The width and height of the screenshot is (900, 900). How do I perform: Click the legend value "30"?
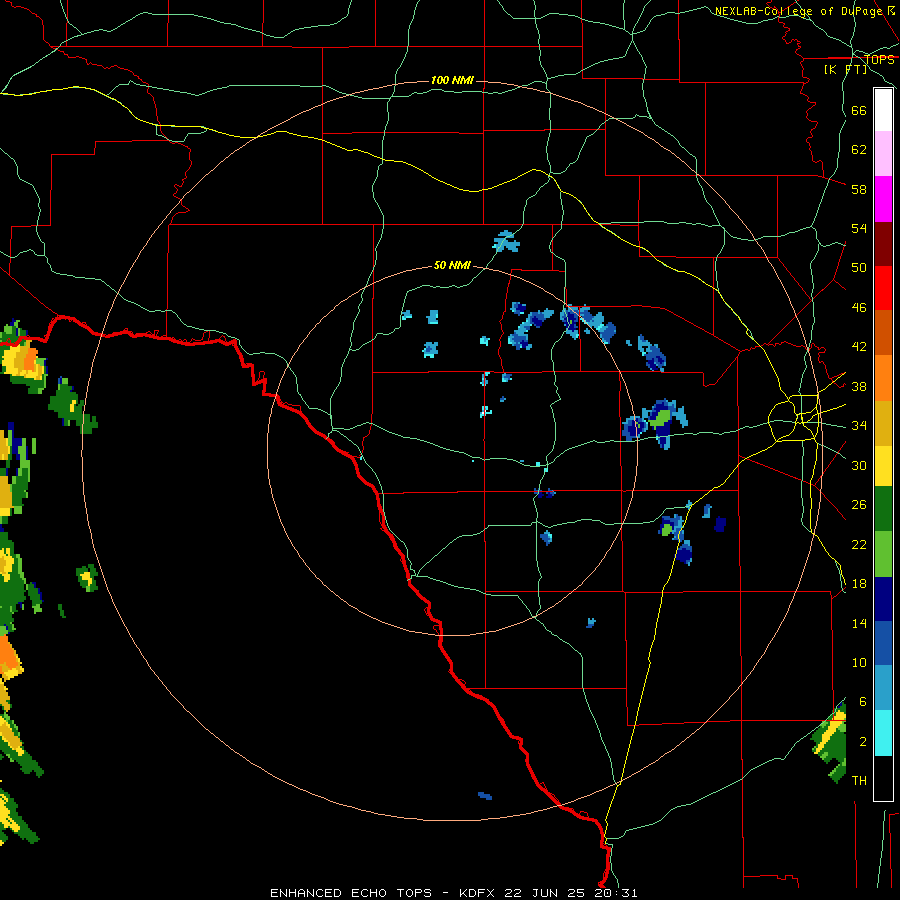859,465
